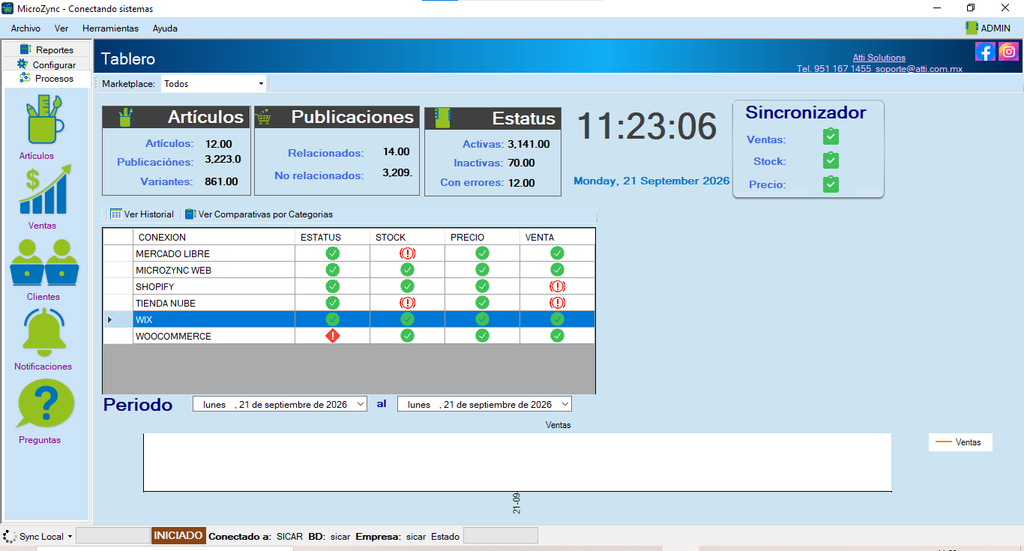Click the PRECIO column header
Viewport: 1024px width, 551px height.
click(482, 237)
